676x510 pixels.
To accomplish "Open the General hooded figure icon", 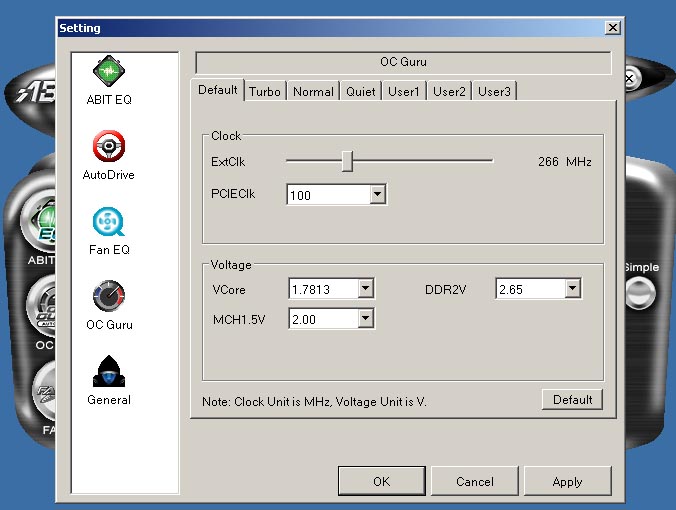I will pos(109,371).
